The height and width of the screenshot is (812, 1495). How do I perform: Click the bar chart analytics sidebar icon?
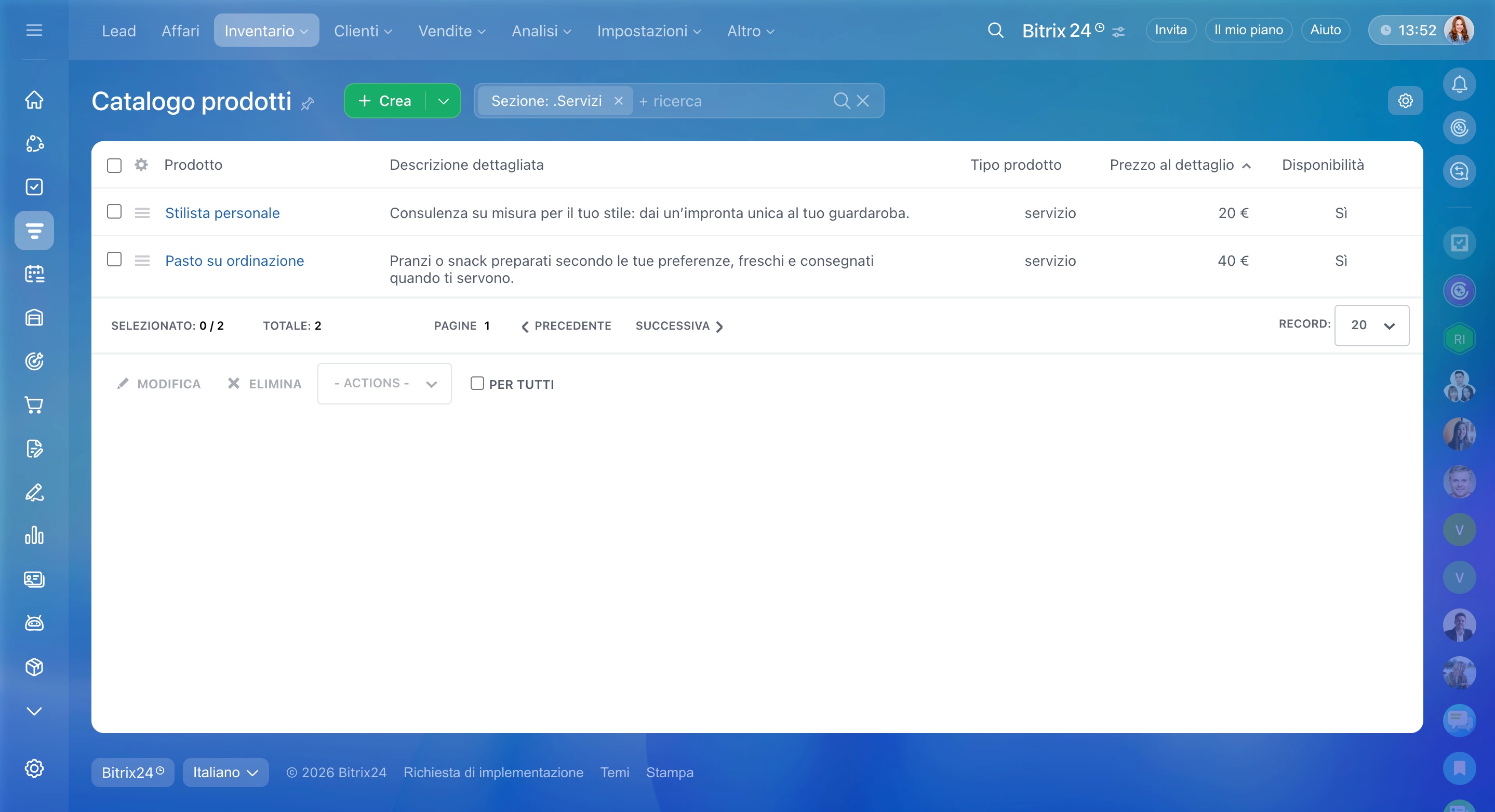34,535
